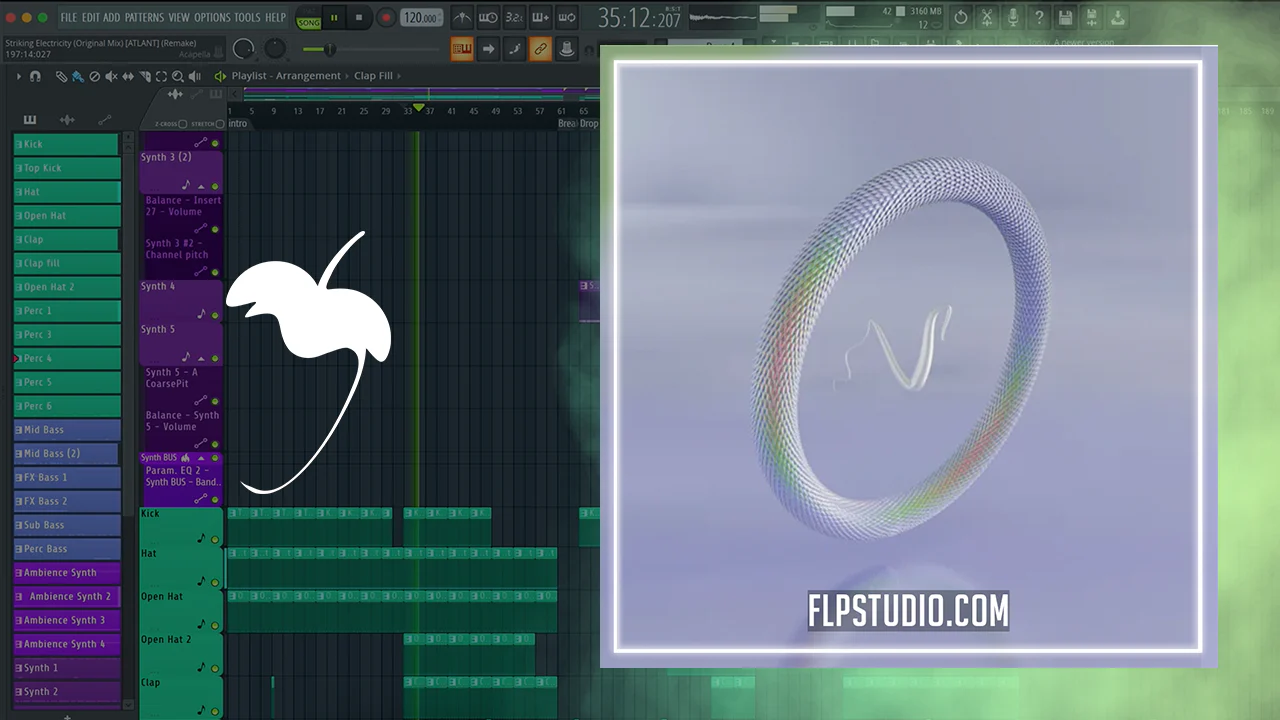Select the playlist Slip tool

128,76
